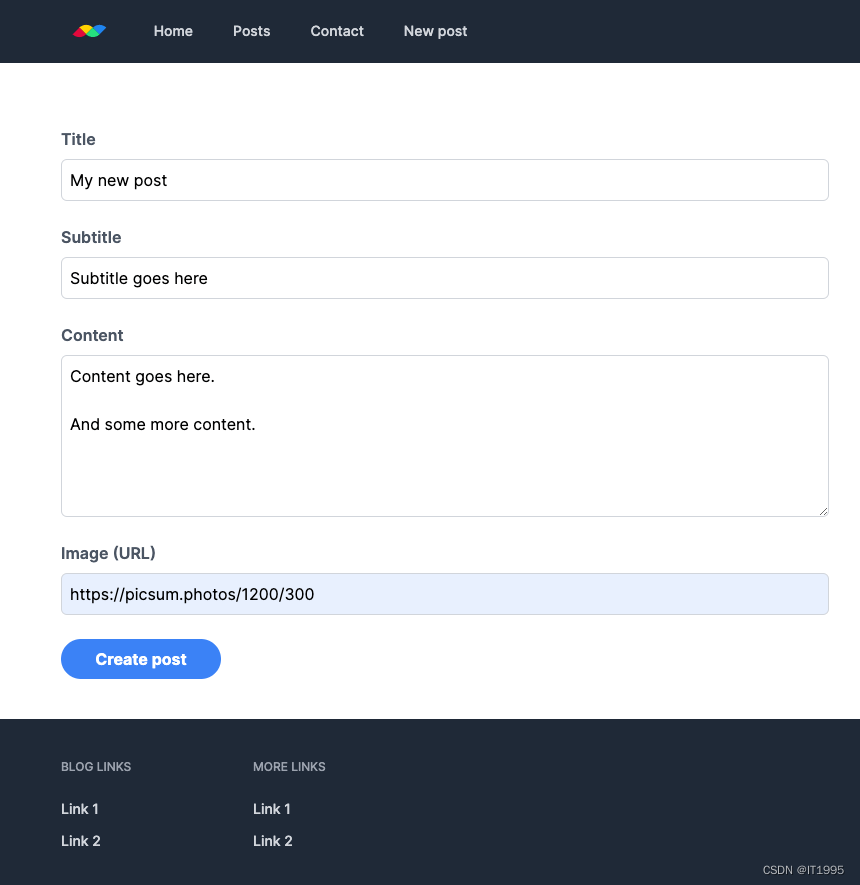The image size is (860, 885).
Task: Click the Title label above its field
Action: click(x=78, y=139)
